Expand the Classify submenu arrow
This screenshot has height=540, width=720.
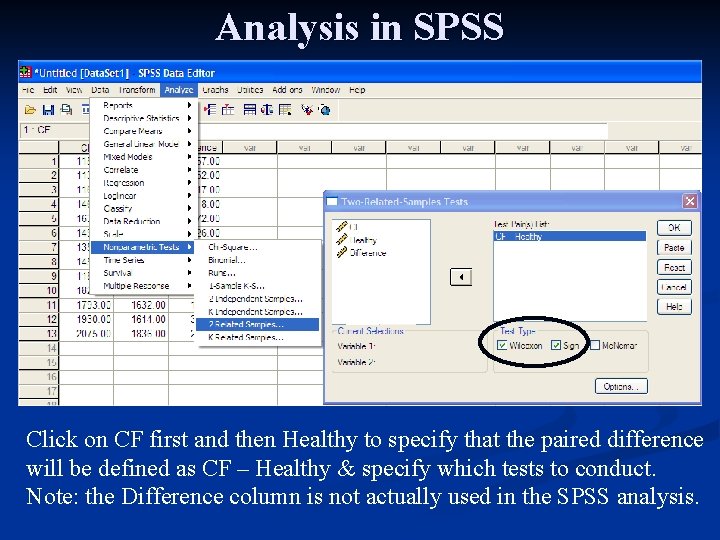(189, 208)
